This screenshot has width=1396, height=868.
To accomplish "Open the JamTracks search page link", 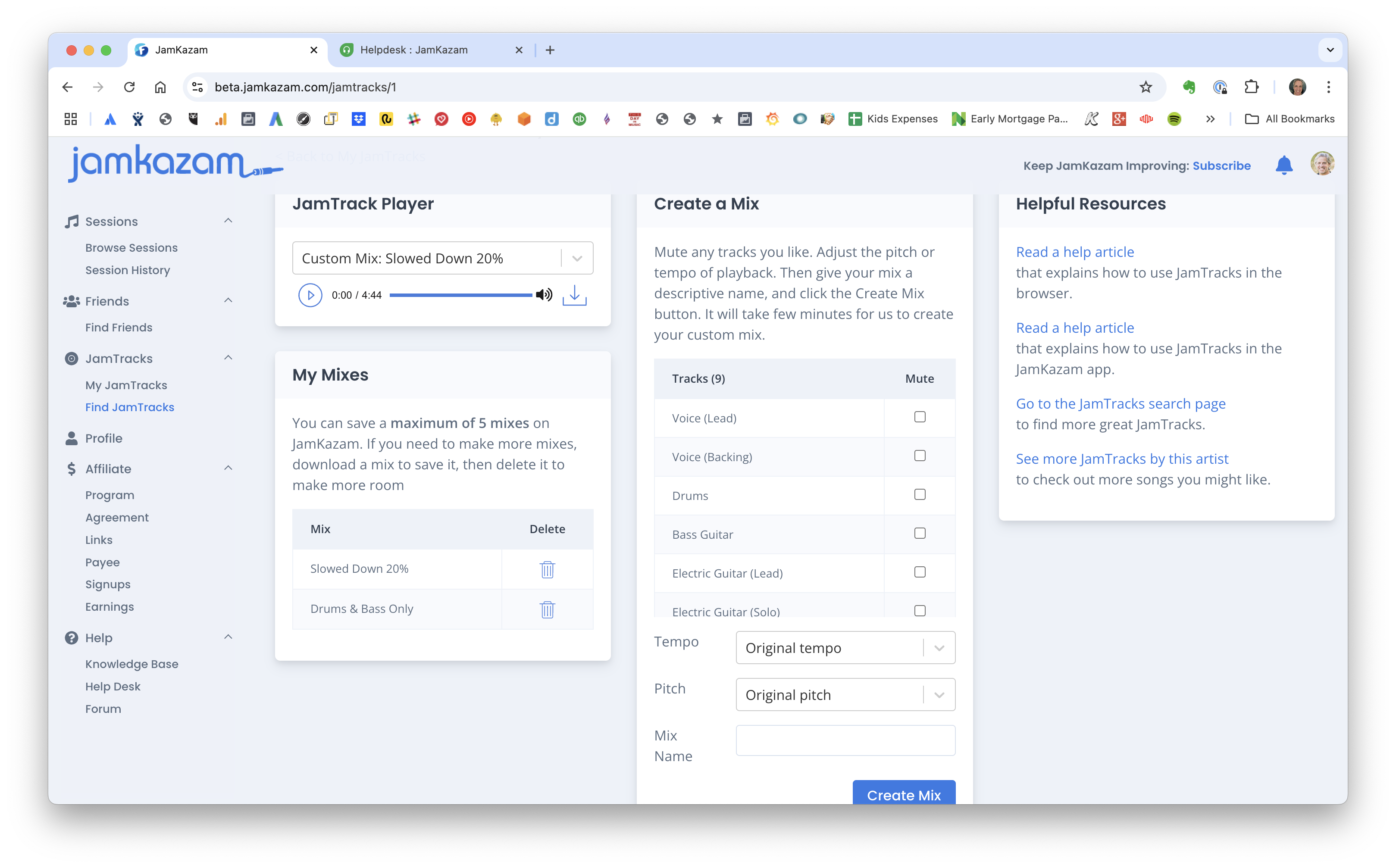I will (1120, 403).
